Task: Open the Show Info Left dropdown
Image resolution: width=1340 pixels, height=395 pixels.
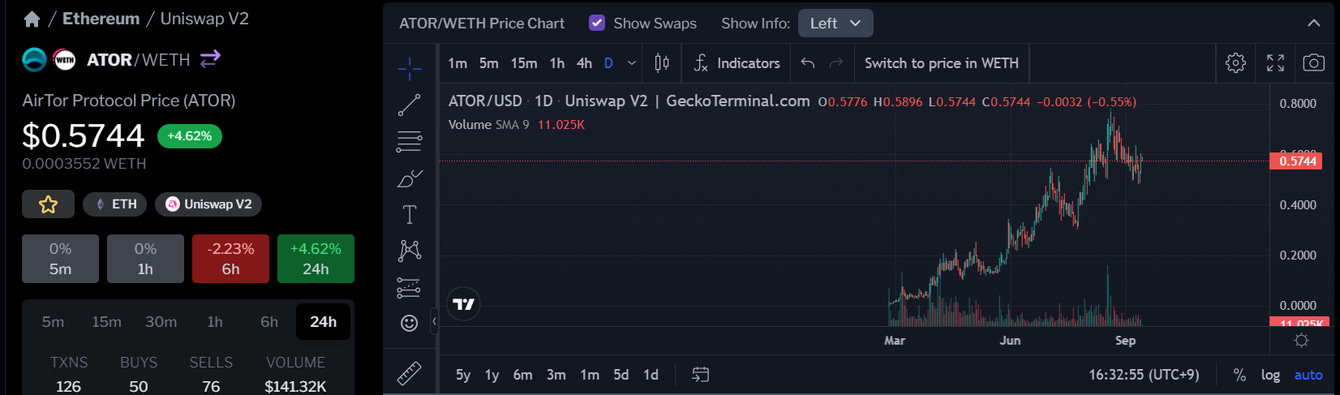Action: 835,23
